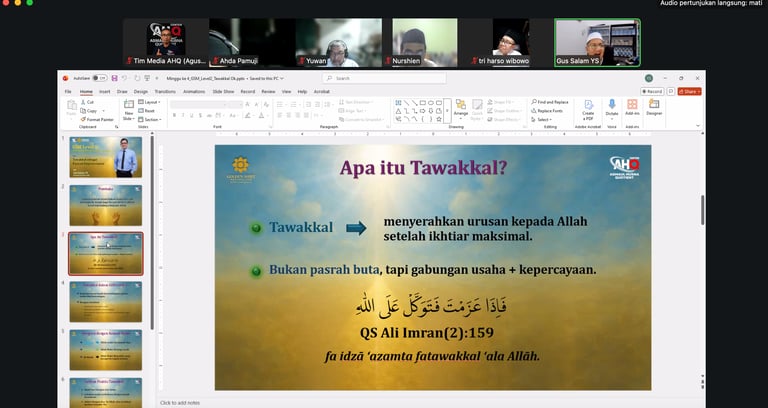Toggle Underline formatting

tap(192, 116)
